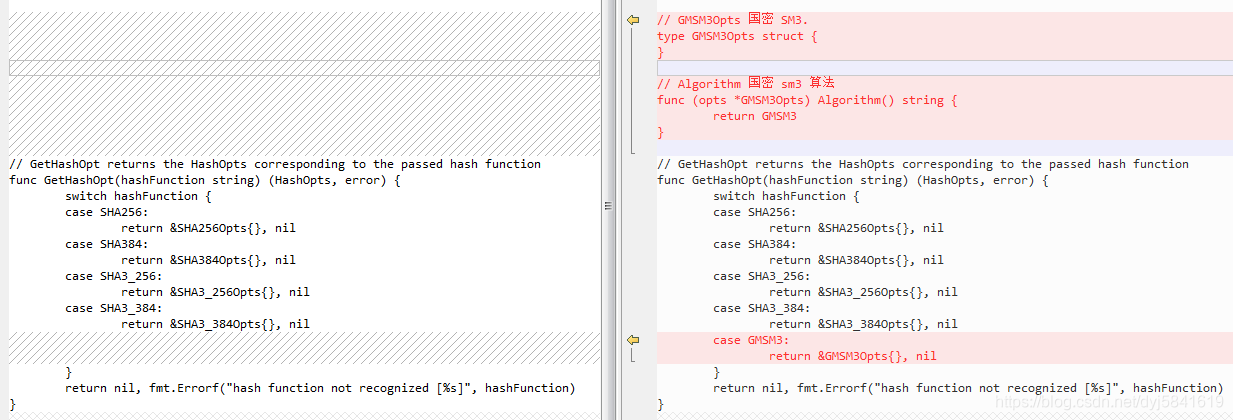Select the '// GMSM3Opts 国密 SM3.' comment line
This screenshot has width=1233, height=420.
[733, 20]
